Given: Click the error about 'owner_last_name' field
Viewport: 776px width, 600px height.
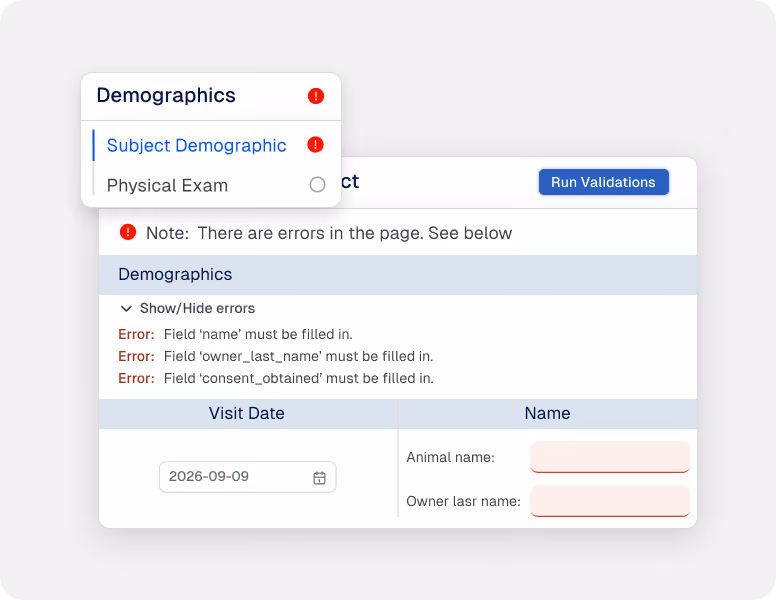Looking at the screenshot, I should click(276, 356).
